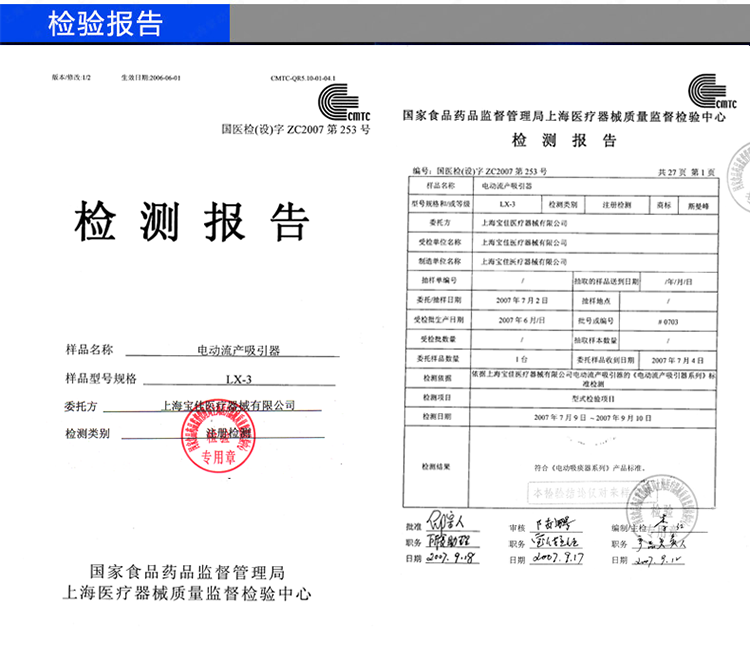Screen dimensions: 750x661
Task: Click the 2007年7月9日~2007年9月10日 range
Action: point(593,418)
